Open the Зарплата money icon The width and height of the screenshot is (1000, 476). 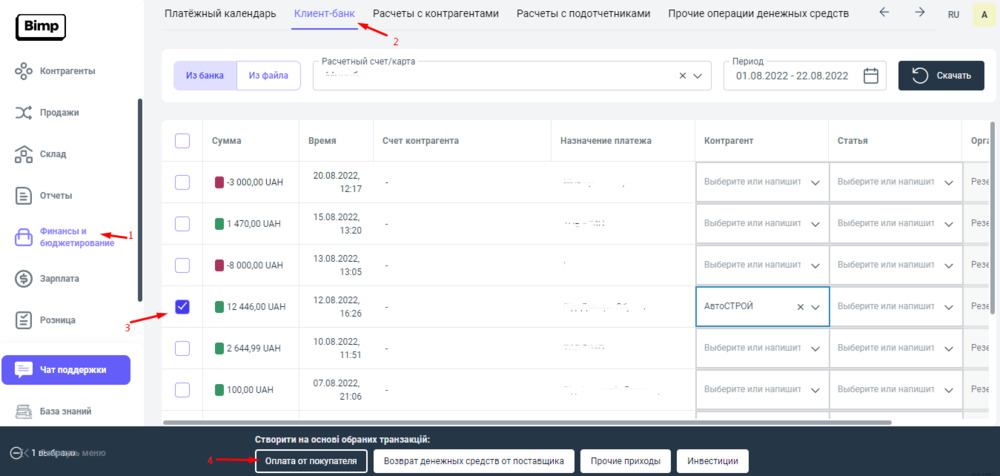tap(24, 279)
